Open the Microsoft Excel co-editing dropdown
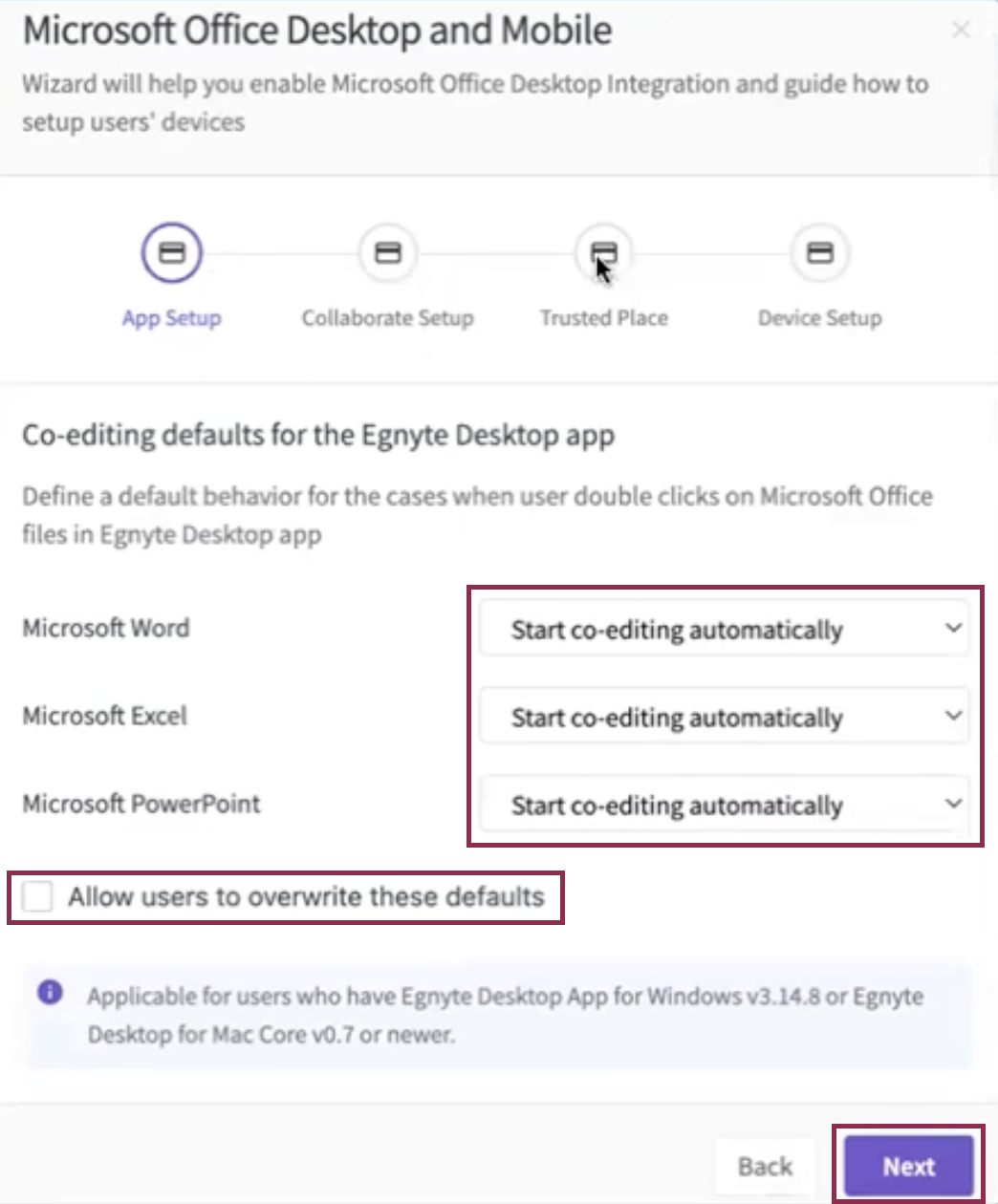Viewport: 998px width, 1204px height. (724, 717)
